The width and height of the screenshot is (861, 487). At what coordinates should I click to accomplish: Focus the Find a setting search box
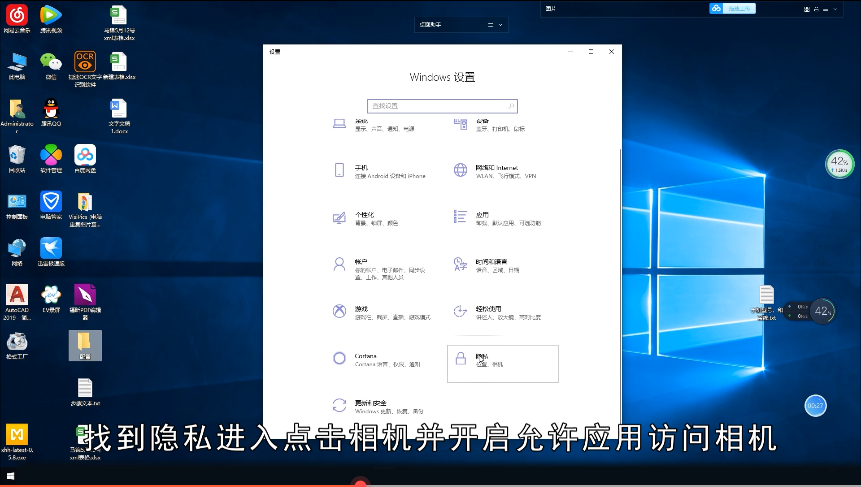tap(442, 106)
